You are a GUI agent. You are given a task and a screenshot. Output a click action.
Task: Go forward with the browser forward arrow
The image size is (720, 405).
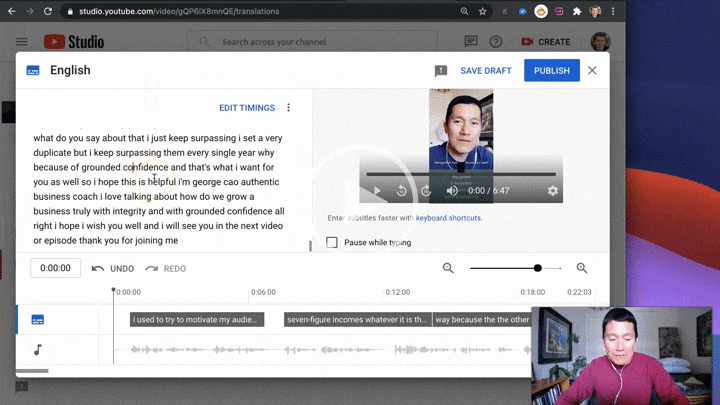(x=30, y=11)
